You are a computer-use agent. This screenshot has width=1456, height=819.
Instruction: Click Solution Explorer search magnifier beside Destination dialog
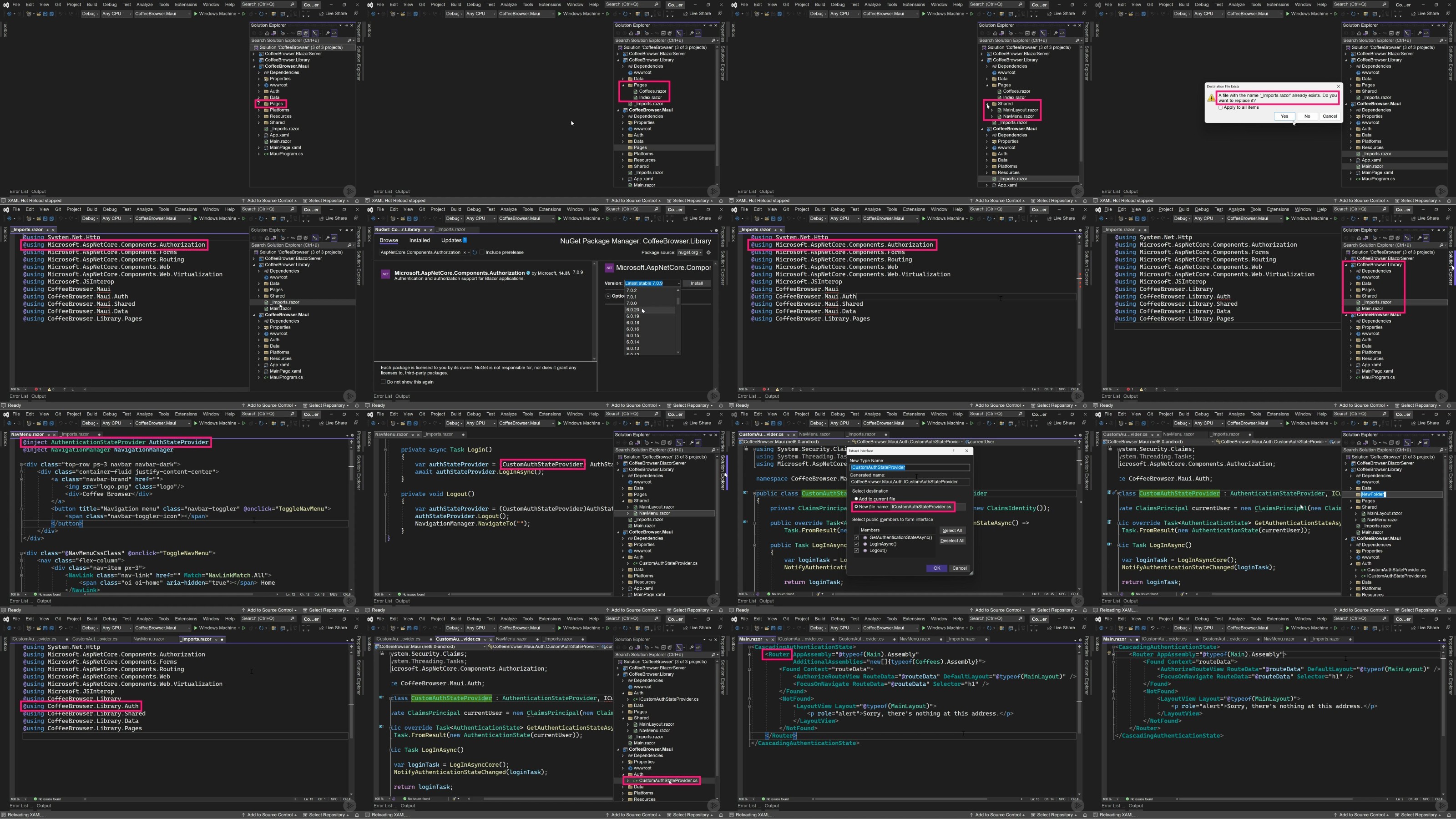(1441, 40)
